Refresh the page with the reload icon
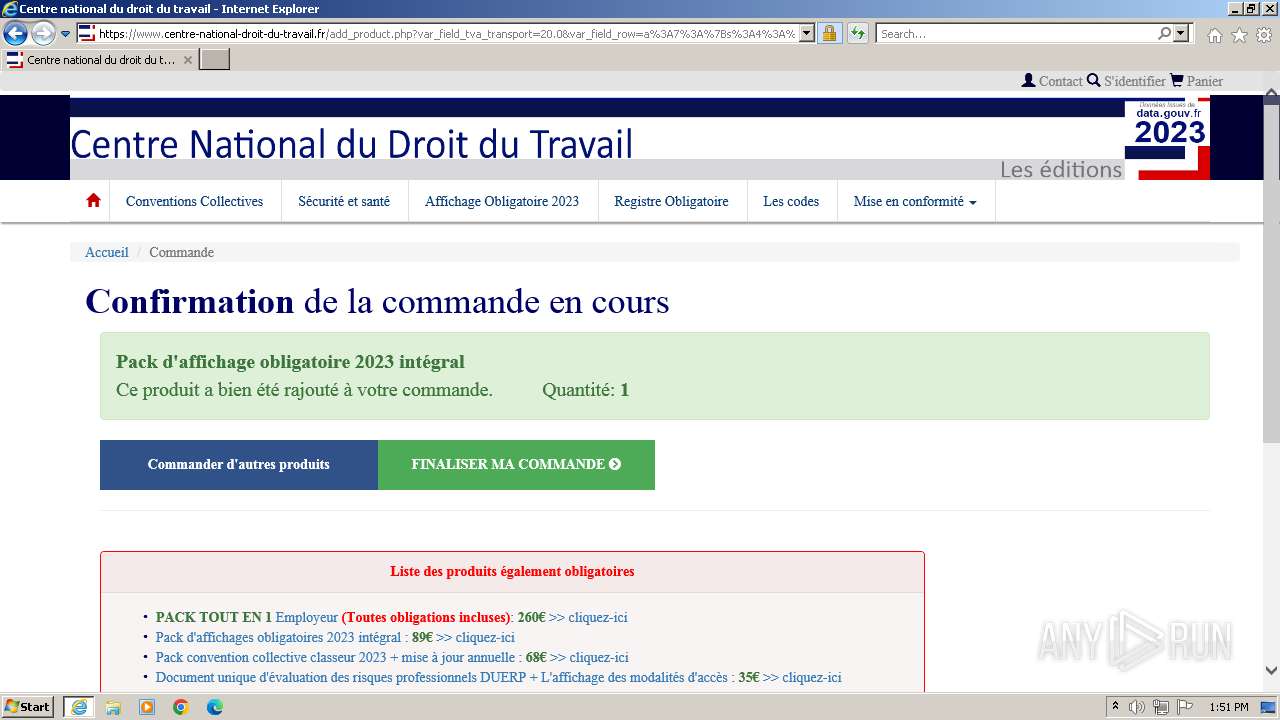The width and height of the screenshot is (1280, 720). (x=857, y=33)
